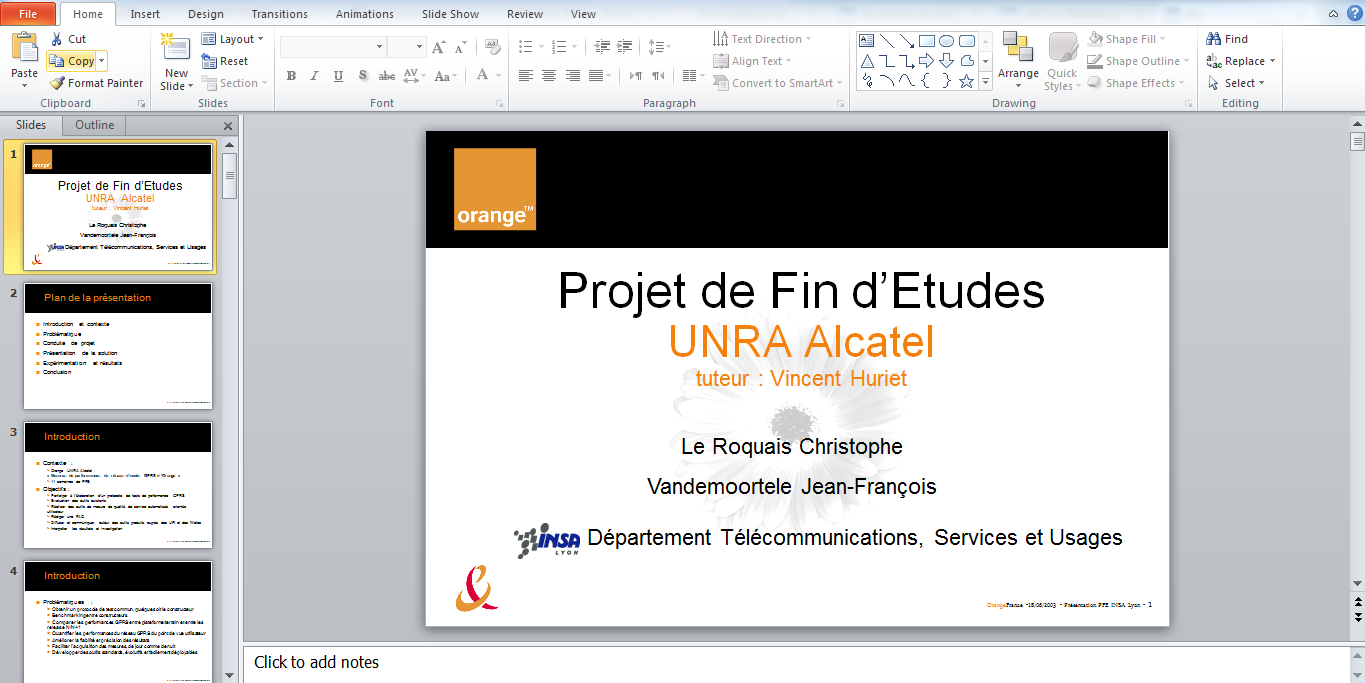Select the Rounded Rectangle shape

[966, 41]
